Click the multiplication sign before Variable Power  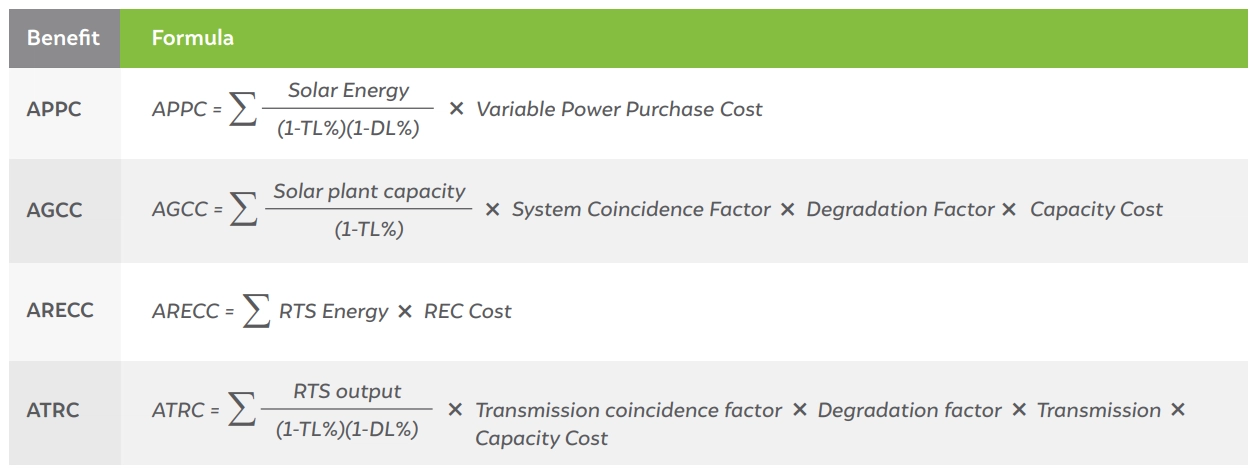coord(456,109)
